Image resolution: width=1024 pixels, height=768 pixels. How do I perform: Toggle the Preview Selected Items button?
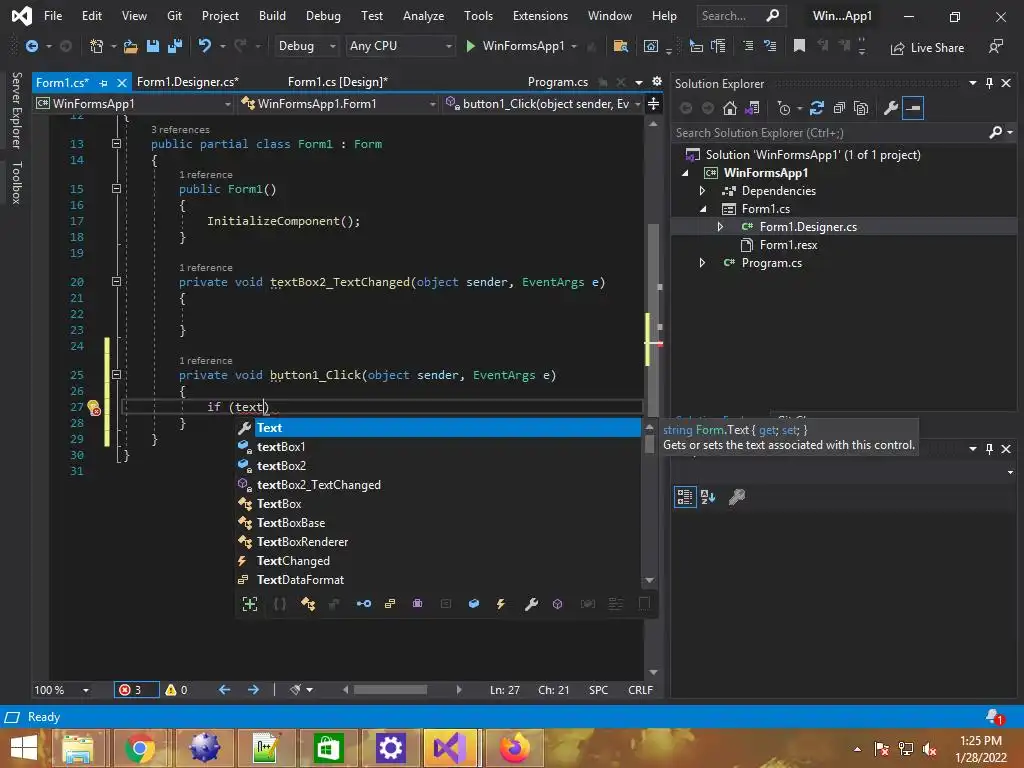[x=913, y=108]
